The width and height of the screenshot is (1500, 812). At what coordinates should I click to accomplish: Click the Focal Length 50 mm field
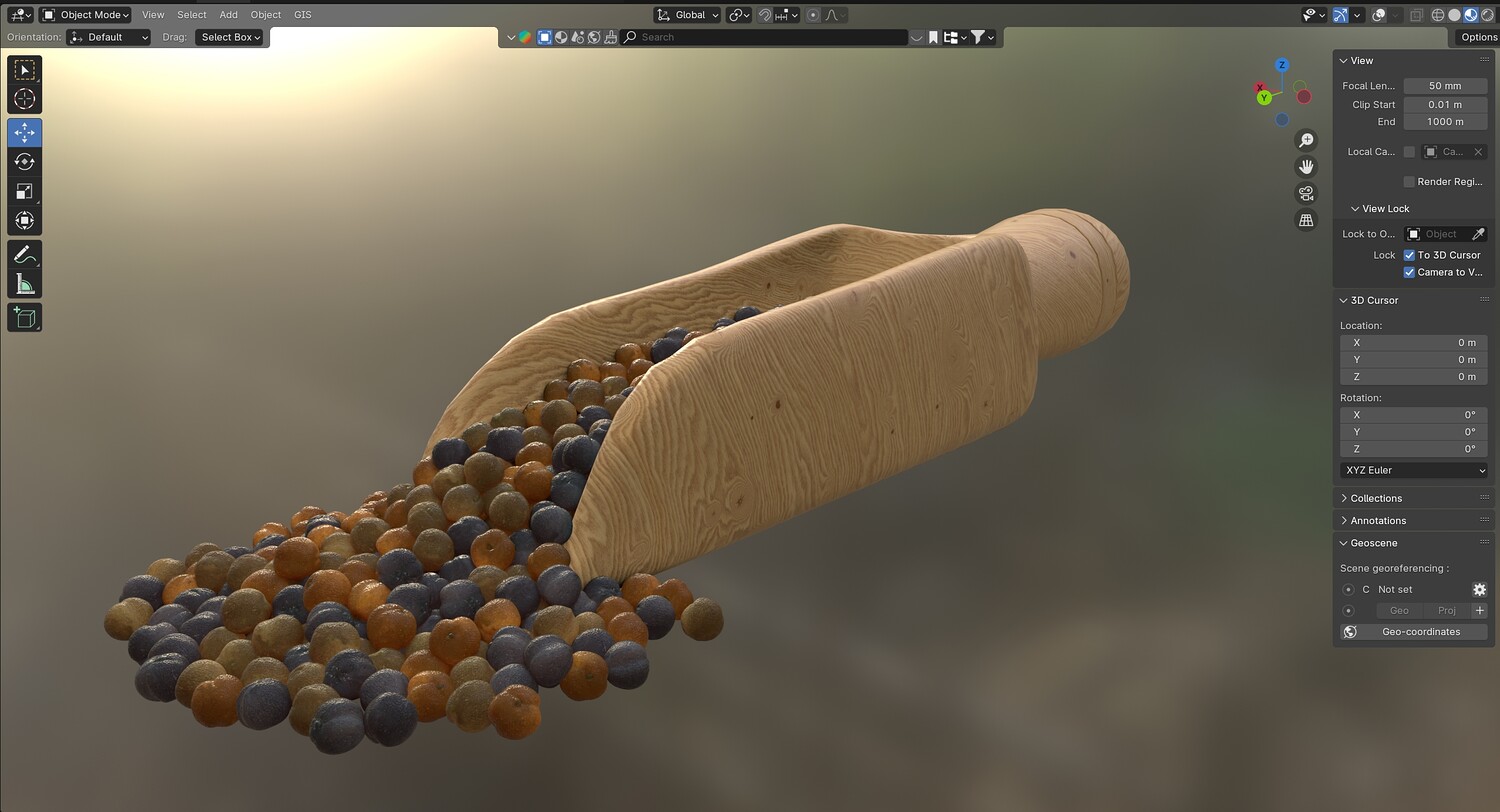(1445, 86)
